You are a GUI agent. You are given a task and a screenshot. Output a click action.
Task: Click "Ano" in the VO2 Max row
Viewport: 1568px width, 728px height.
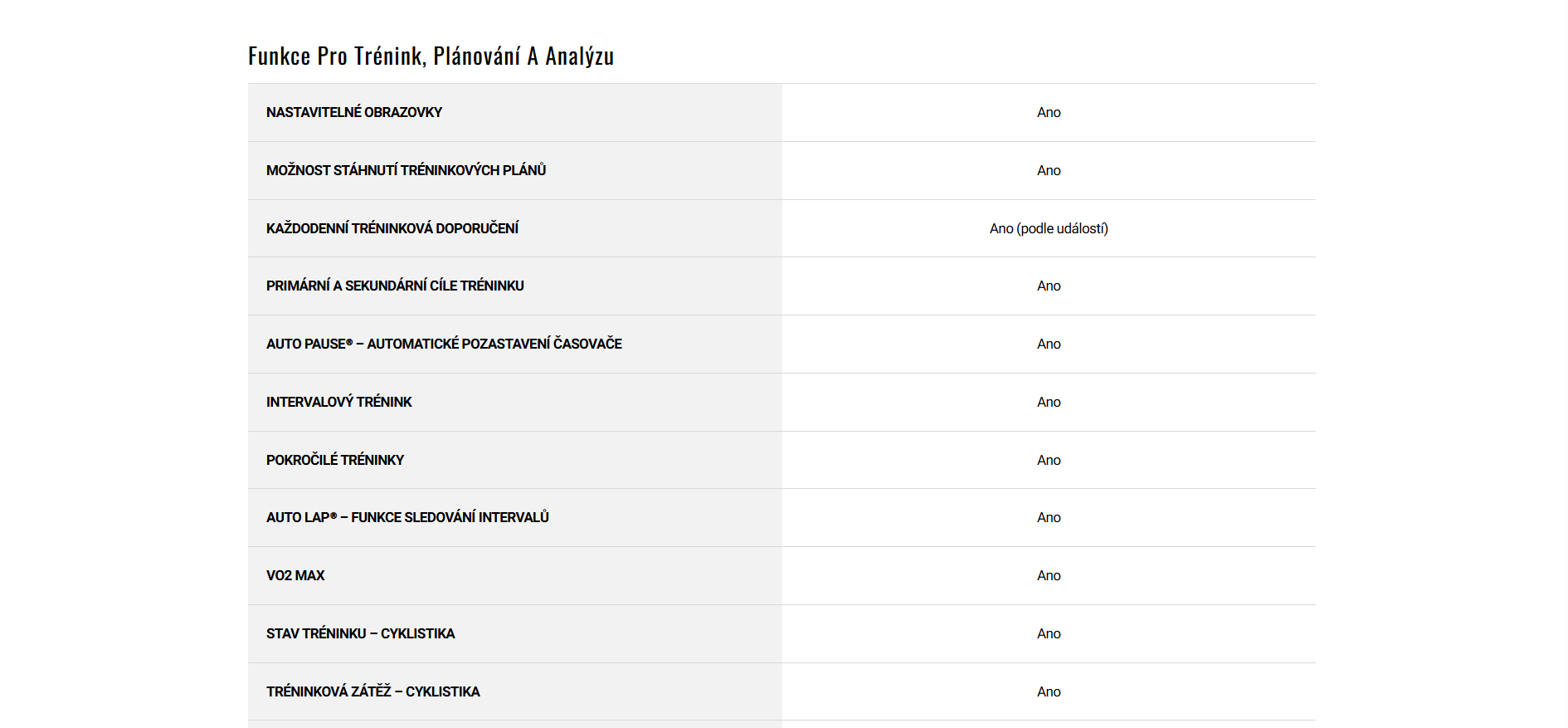[1049, 575]
